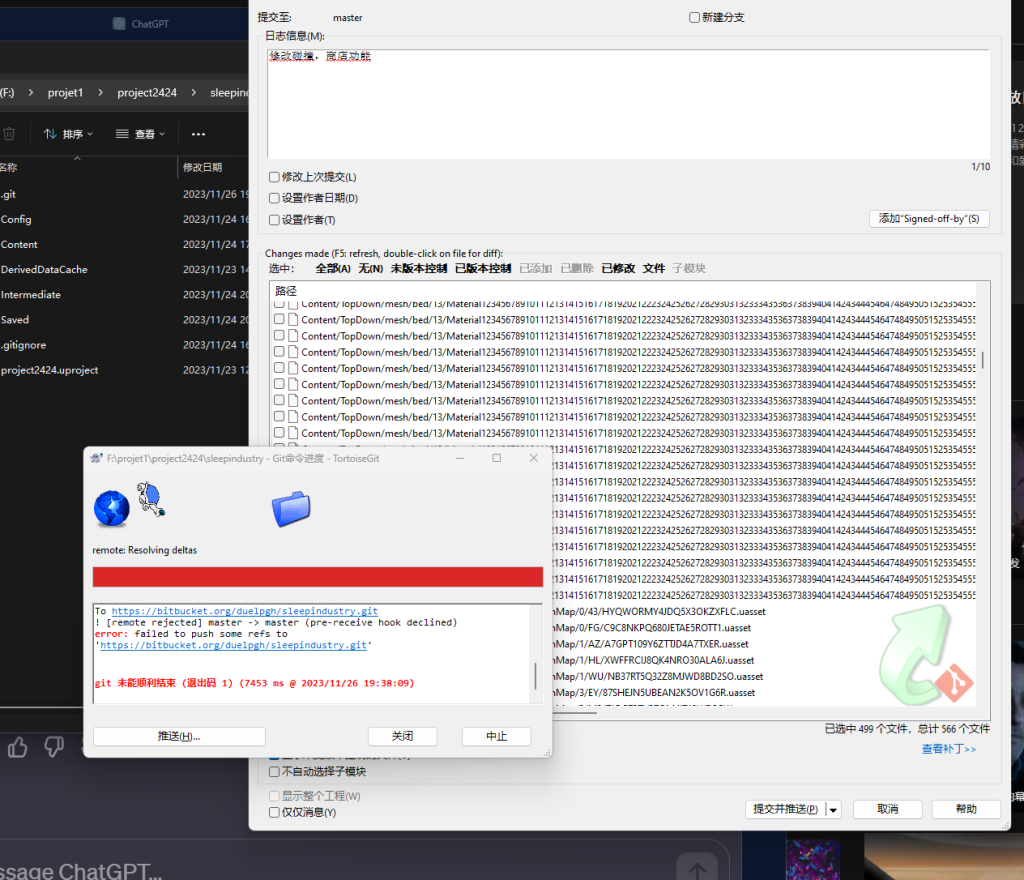The height and width of the screenshot is (880, 1024).
Task: Click the thumbs down feedback icon
Action: pos(54,746)
